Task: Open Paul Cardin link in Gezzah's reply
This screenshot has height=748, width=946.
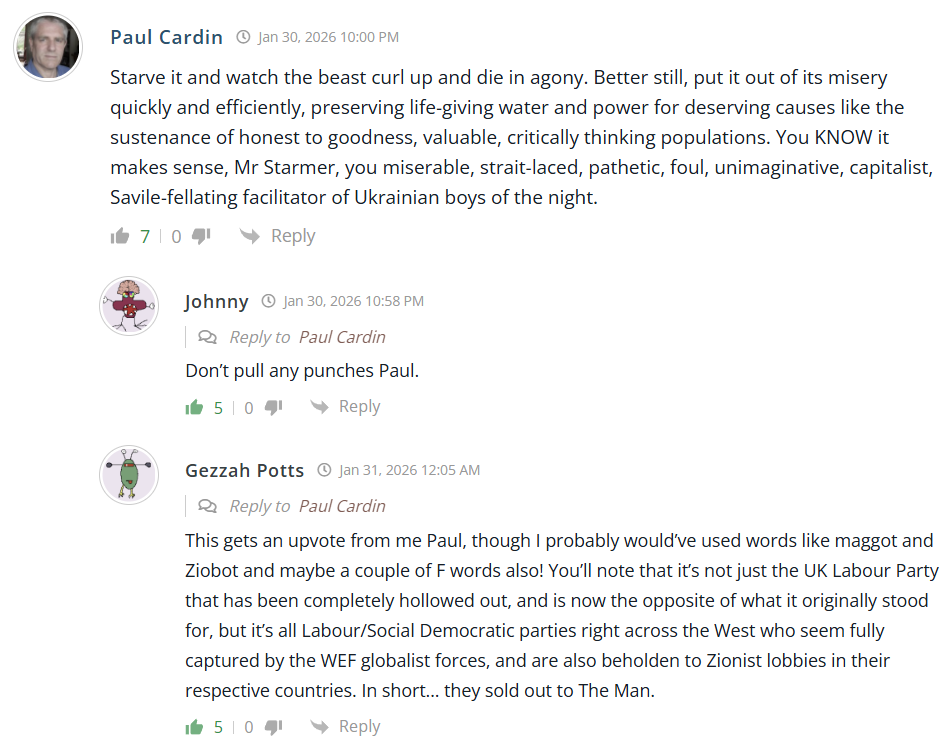Action: (342, 506)
